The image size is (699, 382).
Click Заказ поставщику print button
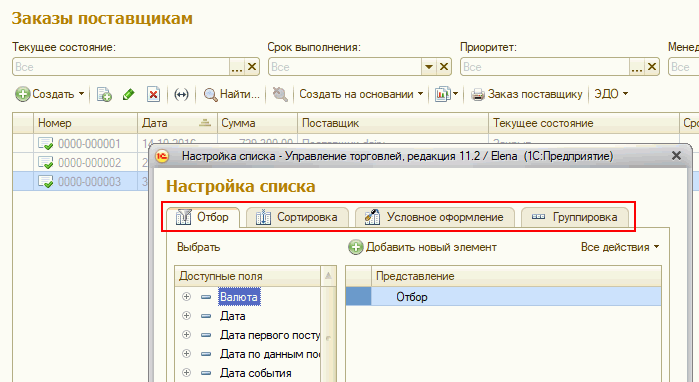[x=527, y=94]
